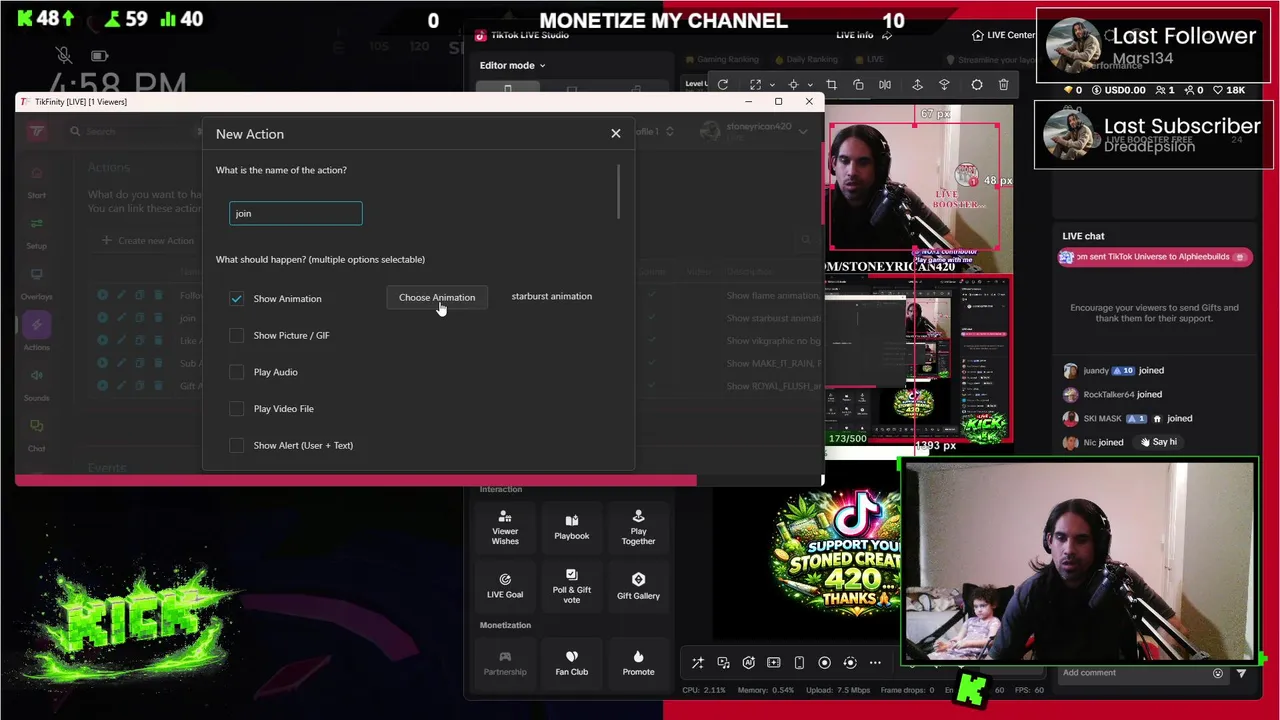Check the Play Audio box
The height and width of the screenshot is (720, 1280).
tap(236, 372)
